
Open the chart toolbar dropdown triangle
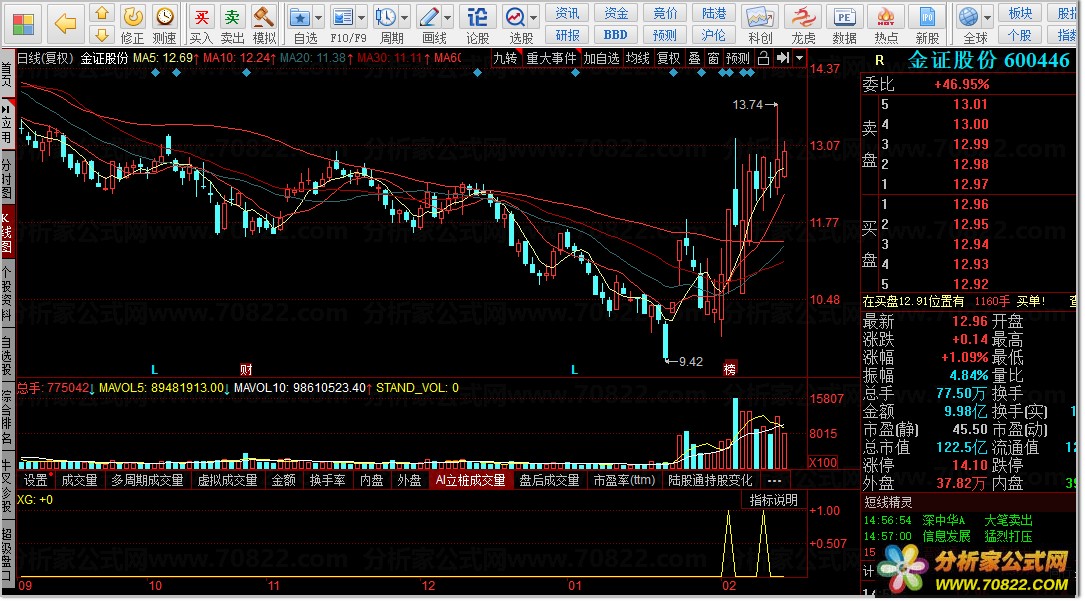tap(799, 58)
